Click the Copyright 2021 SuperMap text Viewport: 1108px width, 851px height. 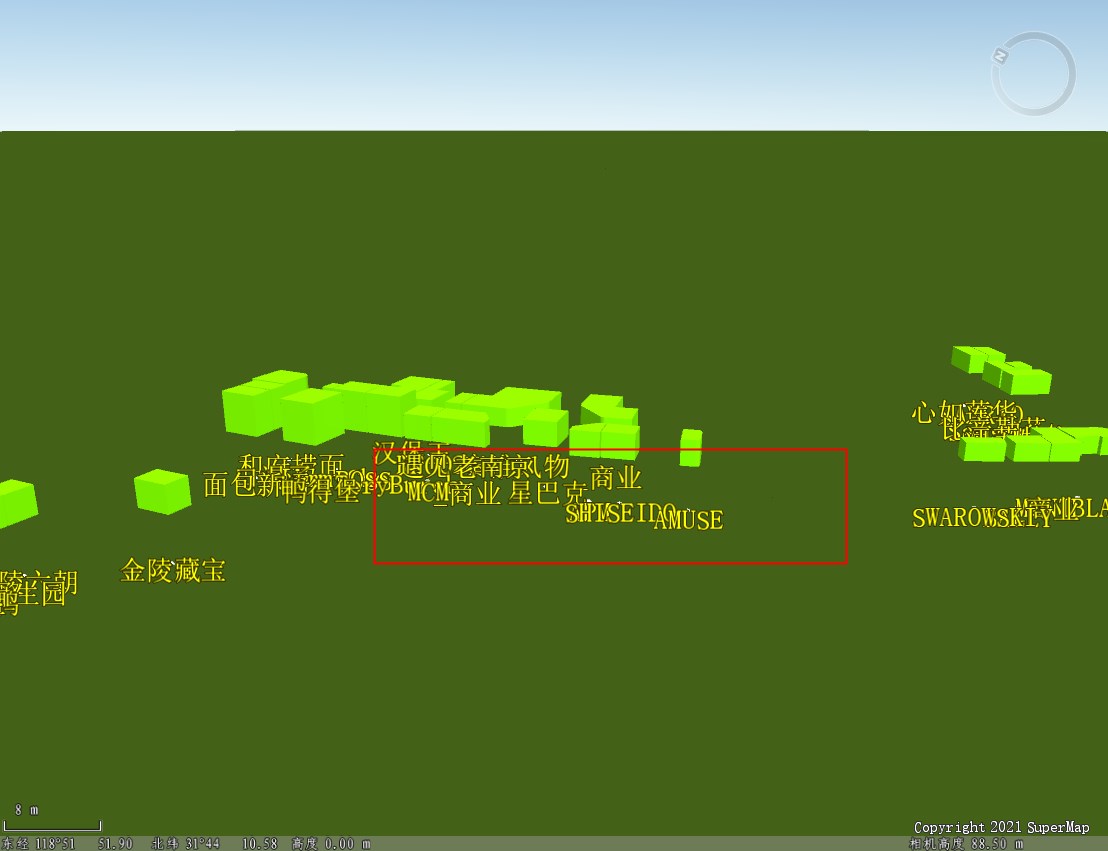tap(1001, 827)
